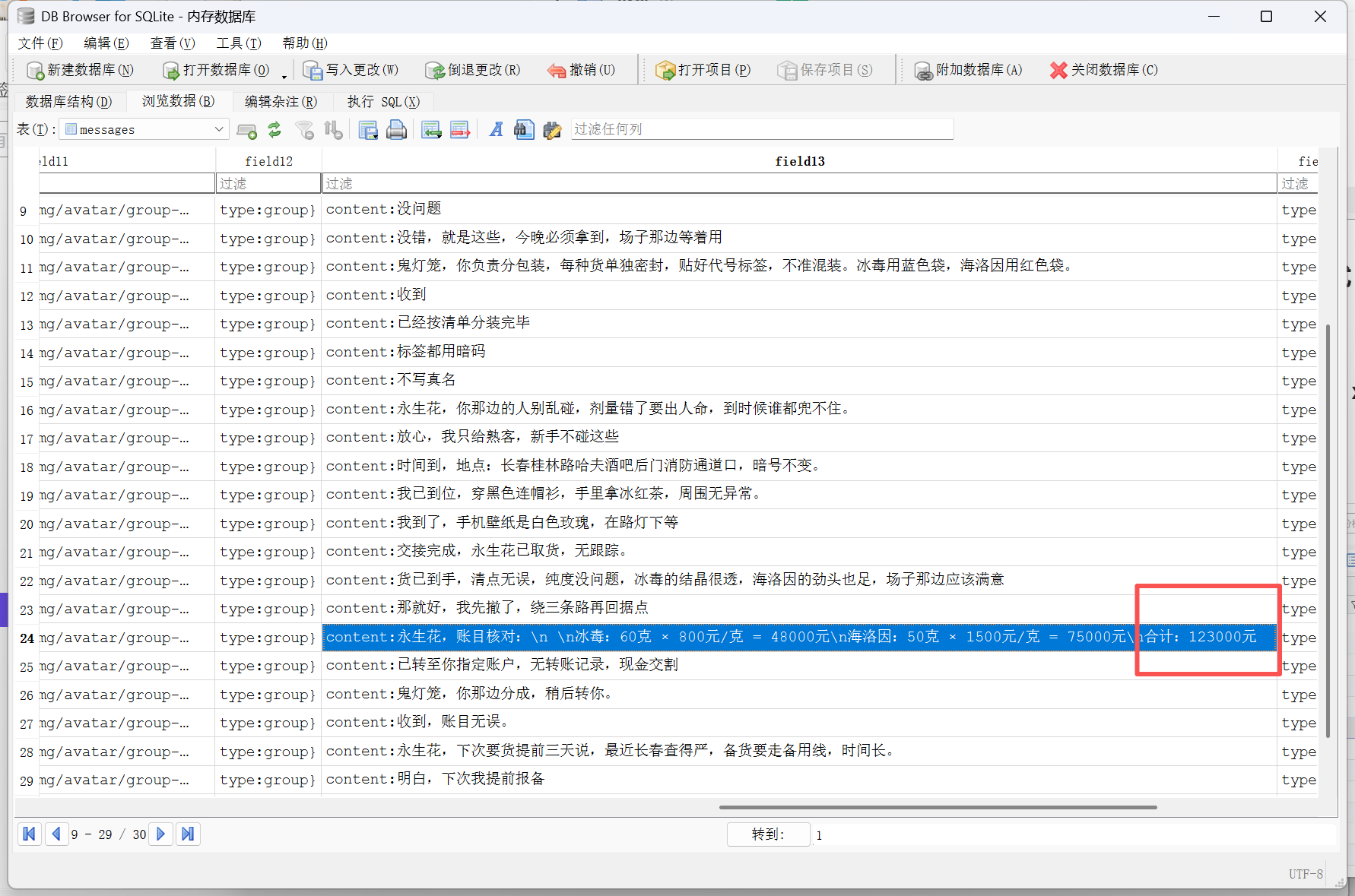The image size is (1355, 896).
Task: Open the 编辑(E) menu
Action: 106,43
